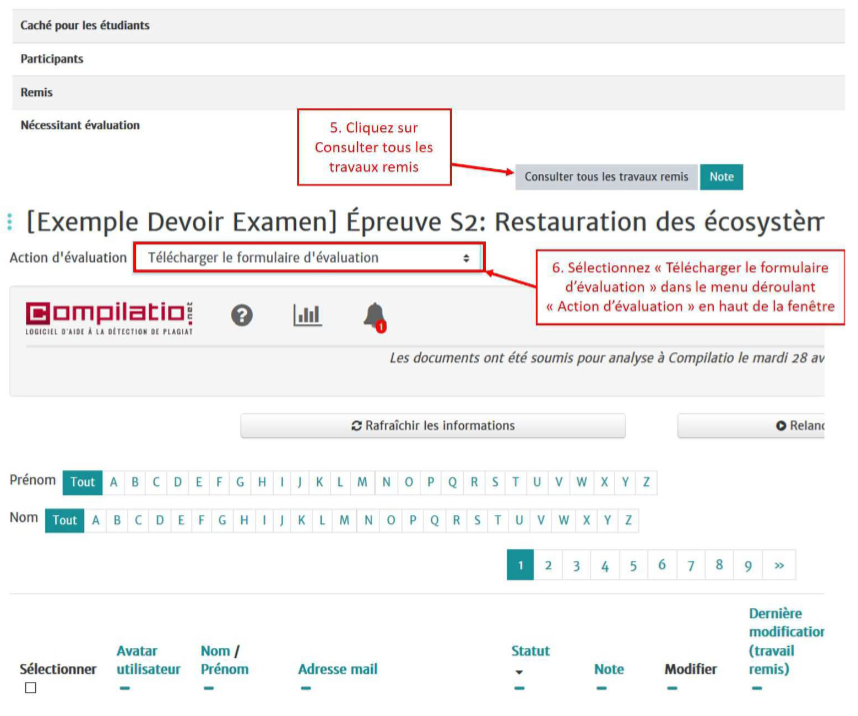Click Consulter tous les travaux remis button
The image size is (858, 716).
[x=606, y=177]
